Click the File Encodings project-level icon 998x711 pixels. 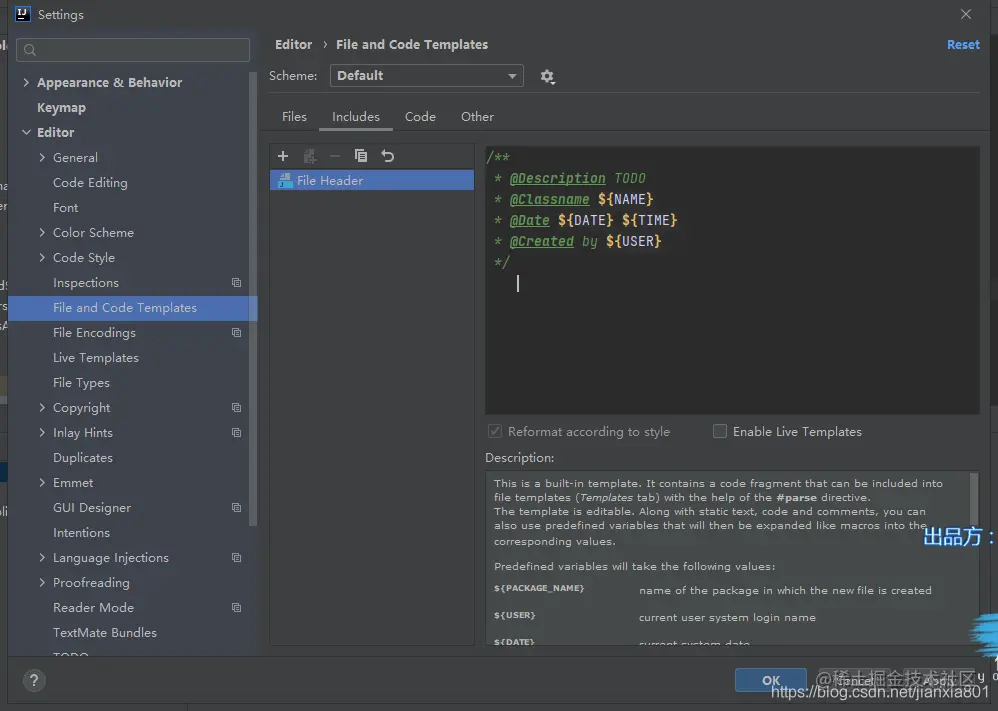tap(236, 333)
